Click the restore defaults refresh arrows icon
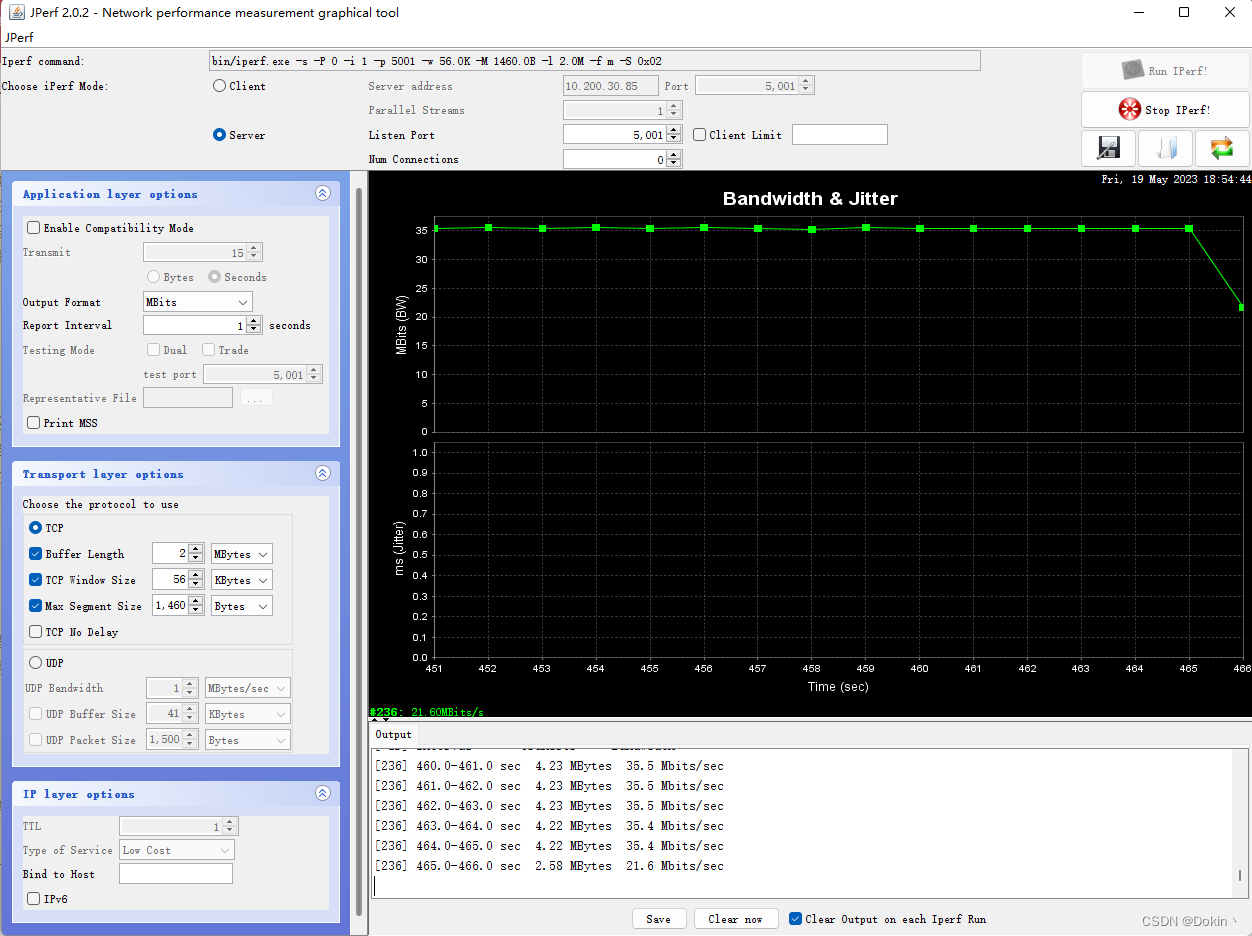This screenshot has width=1252, height=936. point(1222,149)
